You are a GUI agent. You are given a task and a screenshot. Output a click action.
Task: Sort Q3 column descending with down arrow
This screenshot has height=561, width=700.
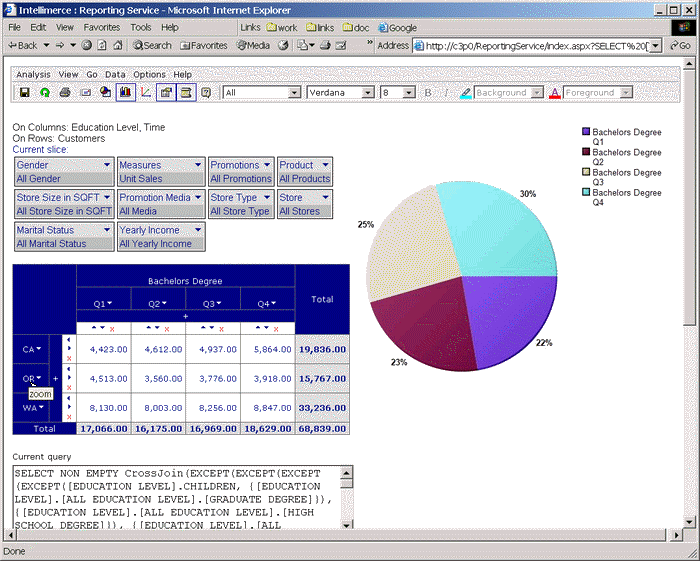[x=212, y=328]
